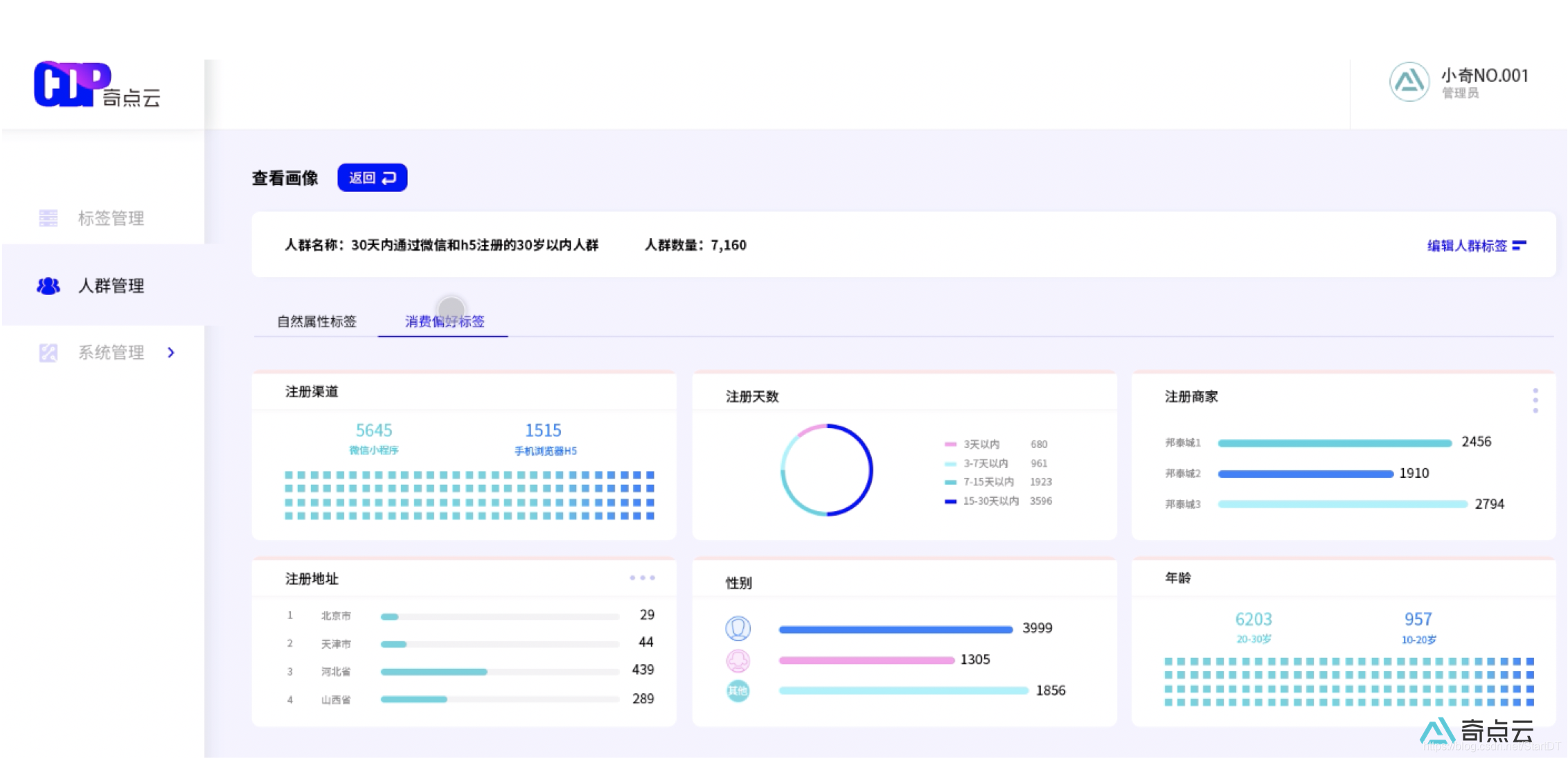Screen dimensions: 1568x759
Task: Click the 人群管理 people icon in sidebar
Action: pyautogui.click(x=47, y=286)
